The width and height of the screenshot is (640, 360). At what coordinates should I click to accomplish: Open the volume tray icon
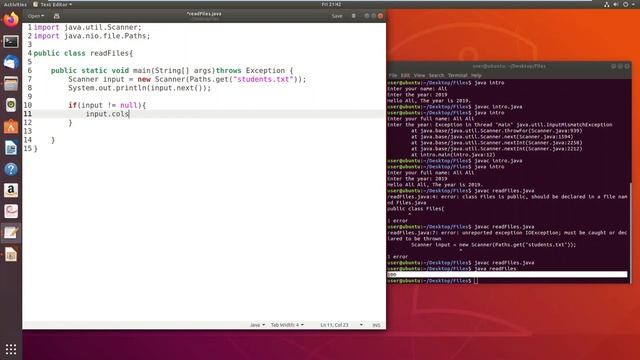(616, 4)
